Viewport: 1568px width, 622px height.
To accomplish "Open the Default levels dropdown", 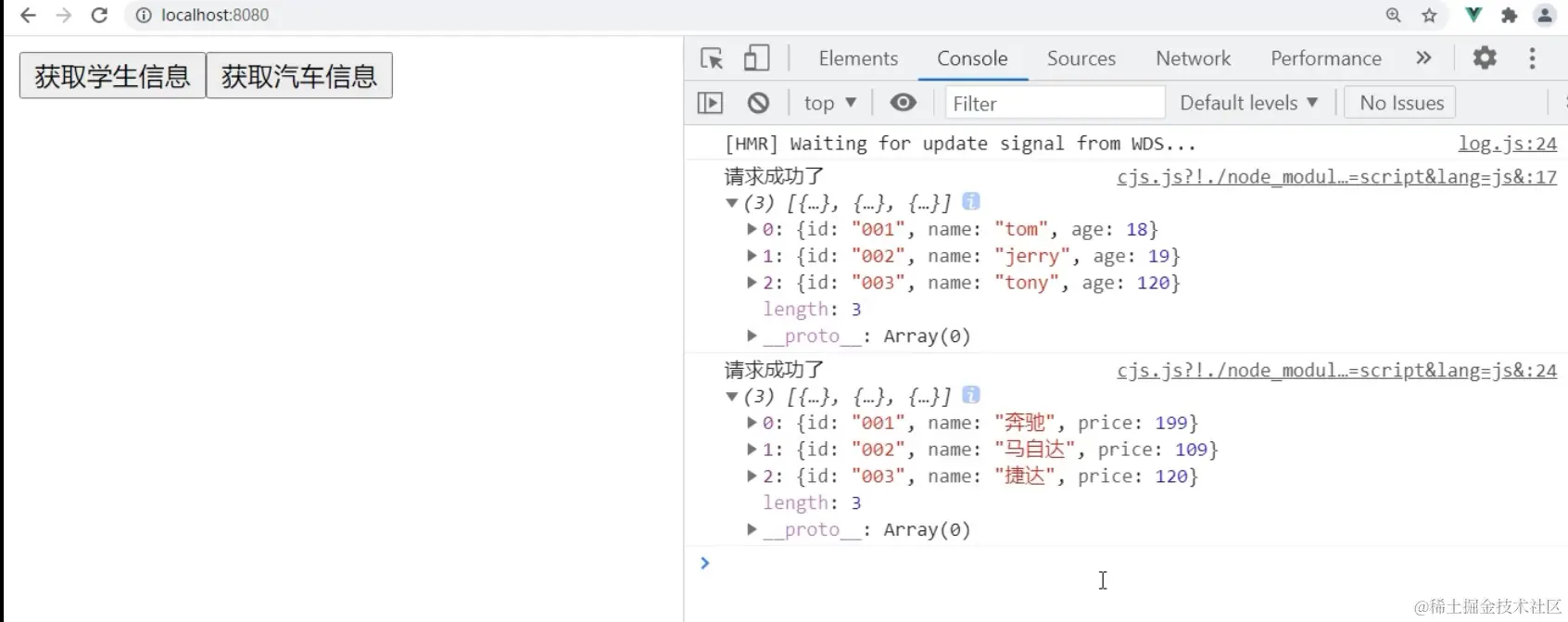I will coord(1248,103).
